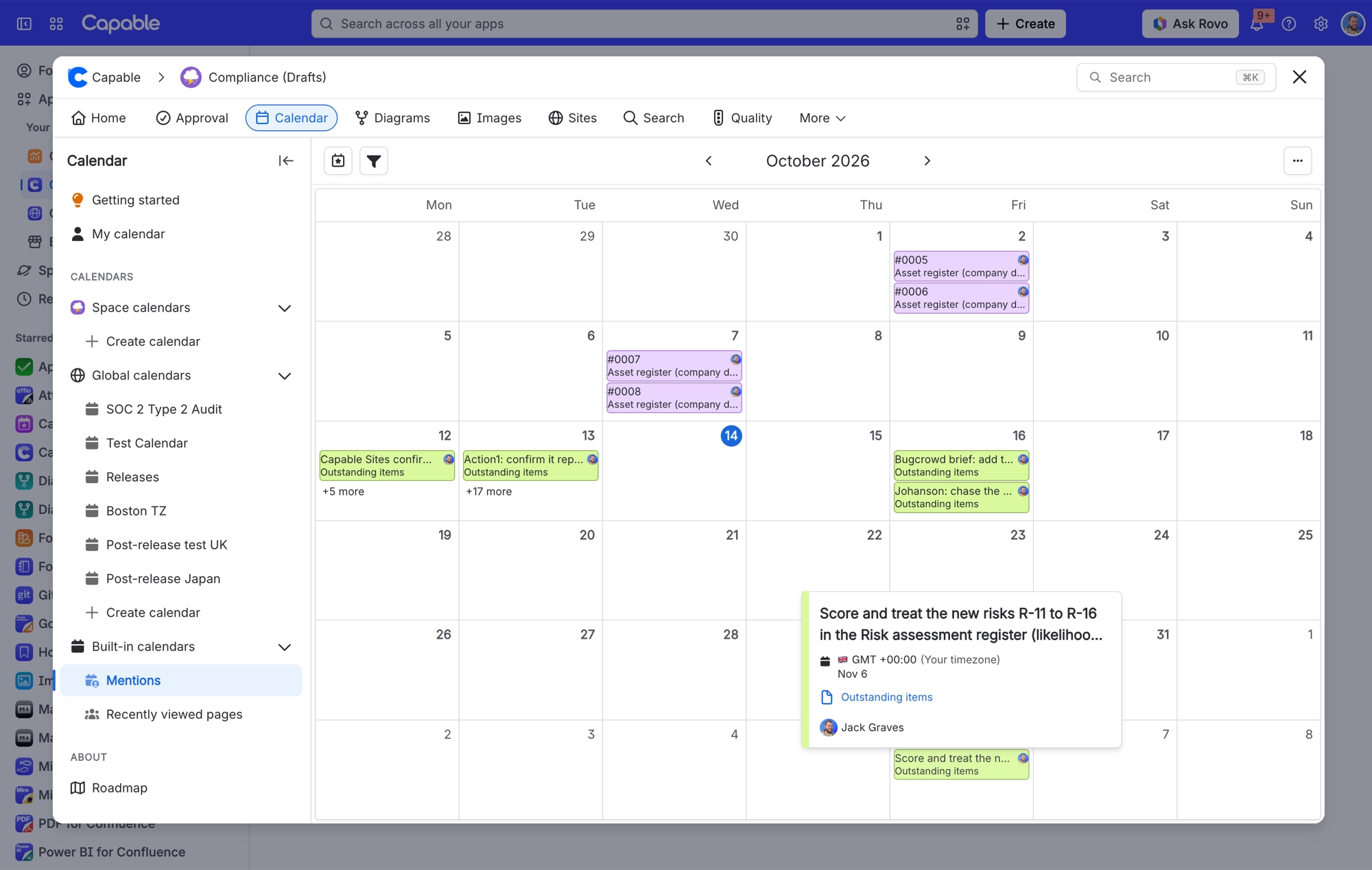Open the Score and treat event on Nov 6

961,764
